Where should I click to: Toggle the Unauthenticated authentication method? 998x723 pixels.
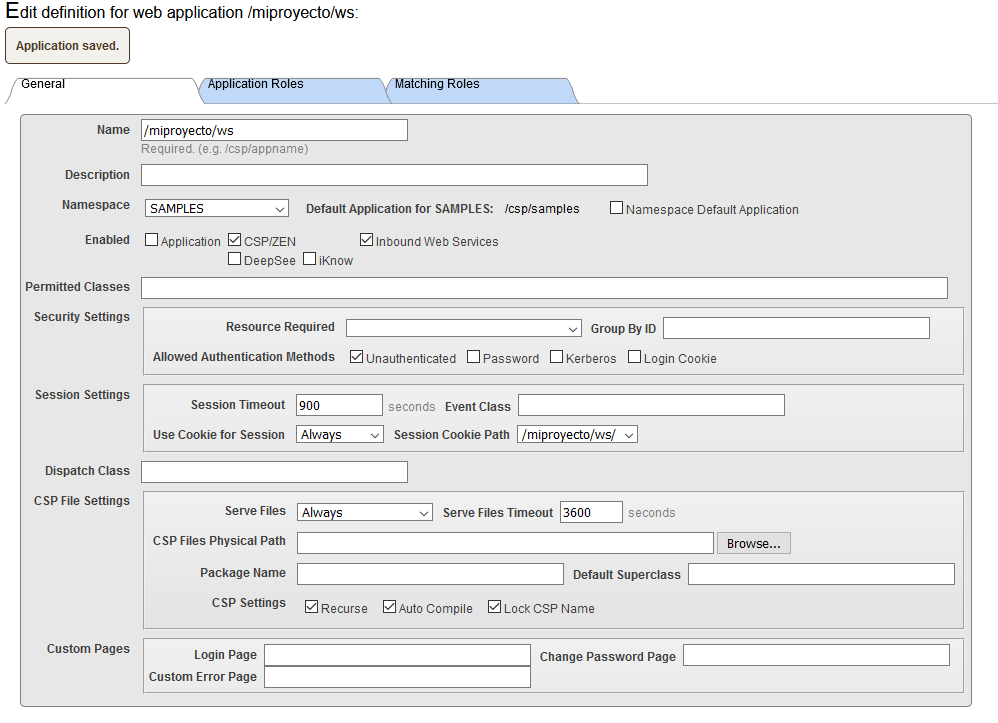357,357
